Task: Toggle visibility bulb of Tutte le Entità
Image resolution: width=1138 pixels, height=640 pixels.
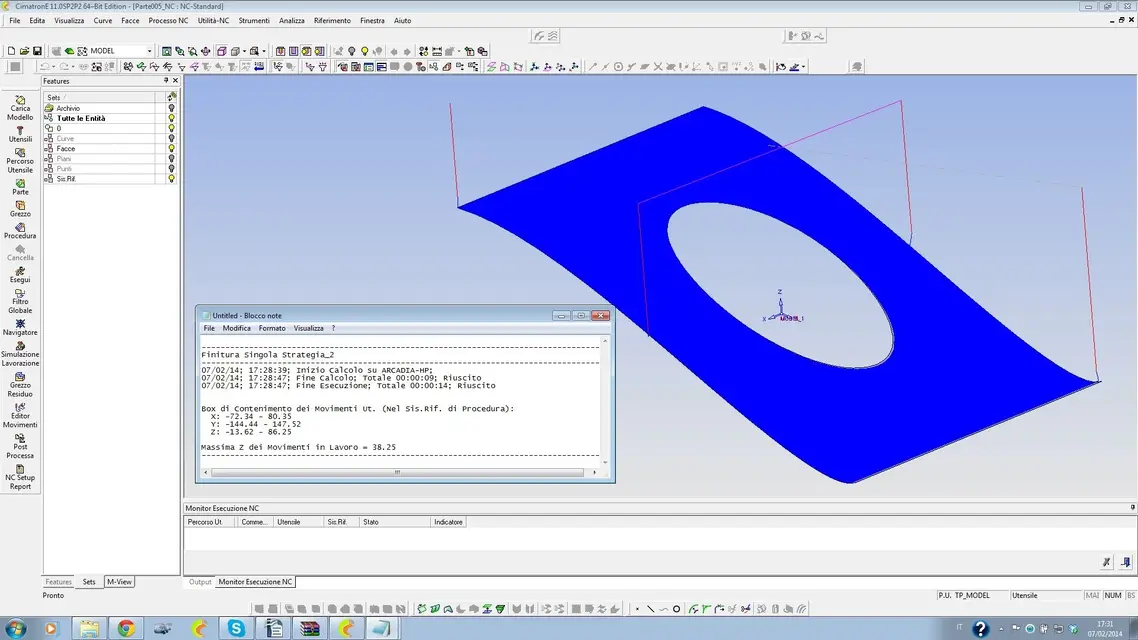Action: (x=171, y=118)
